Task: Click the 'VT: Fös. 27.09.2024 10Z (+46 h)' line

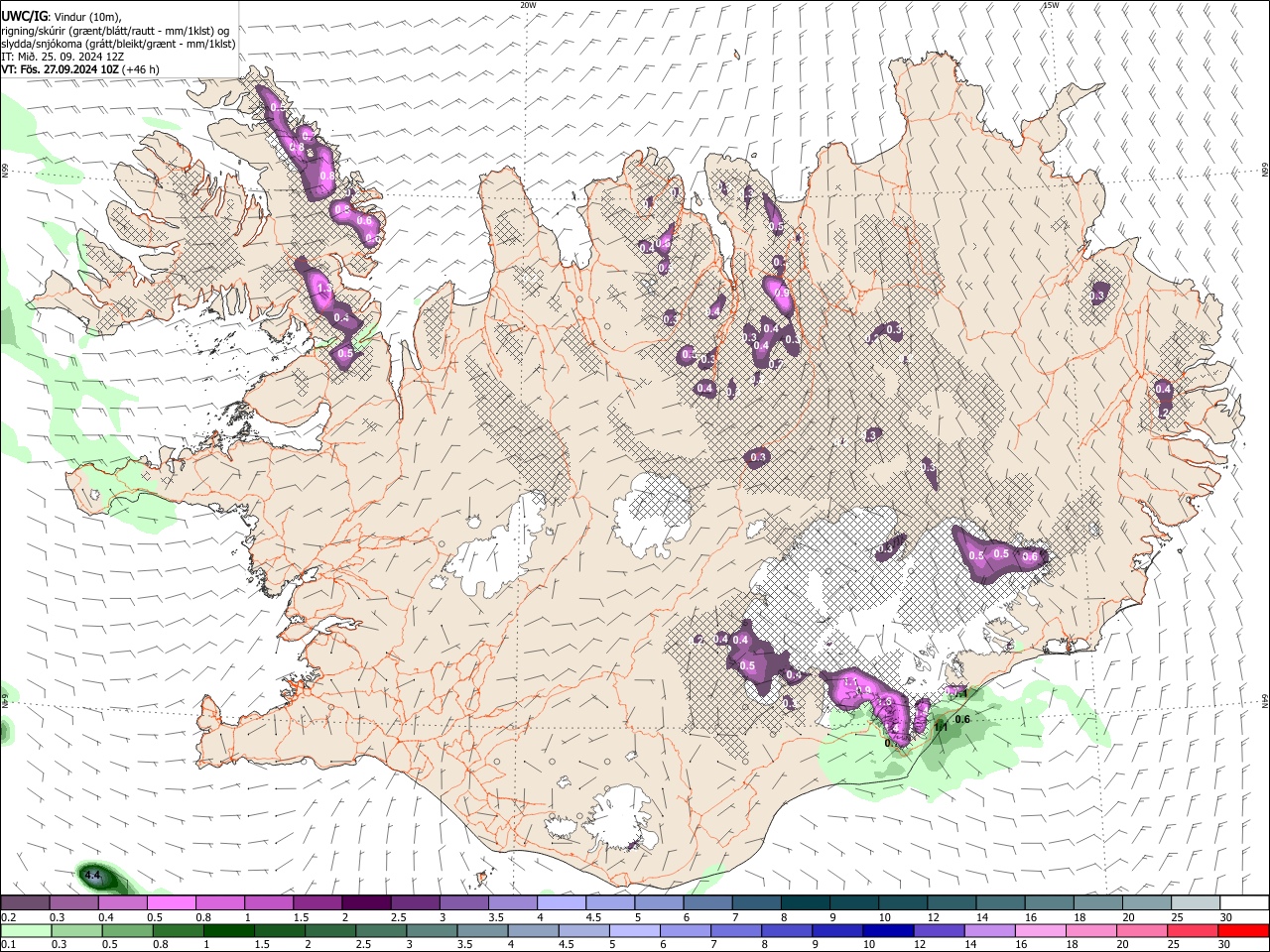Action: click(x=80, y=69)
